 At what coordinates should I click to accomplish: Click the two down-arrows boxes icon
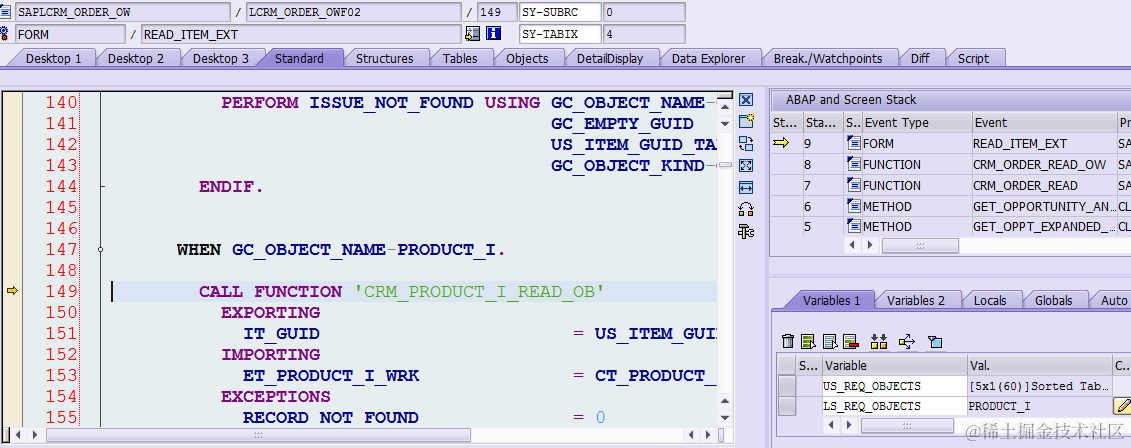pos(879,341)
